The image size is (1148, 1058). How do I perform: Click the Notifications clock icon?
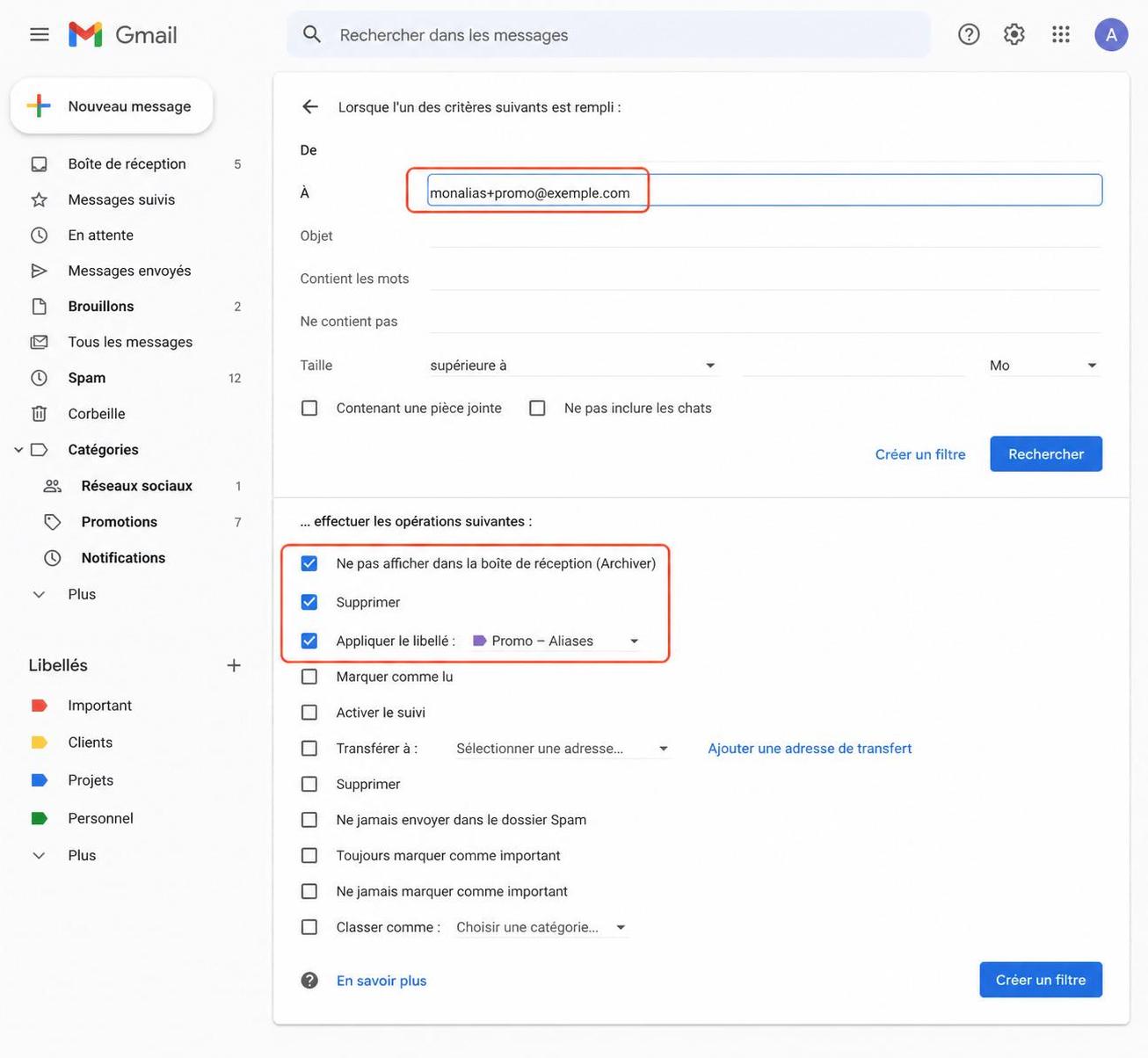(x=53, y=558)
